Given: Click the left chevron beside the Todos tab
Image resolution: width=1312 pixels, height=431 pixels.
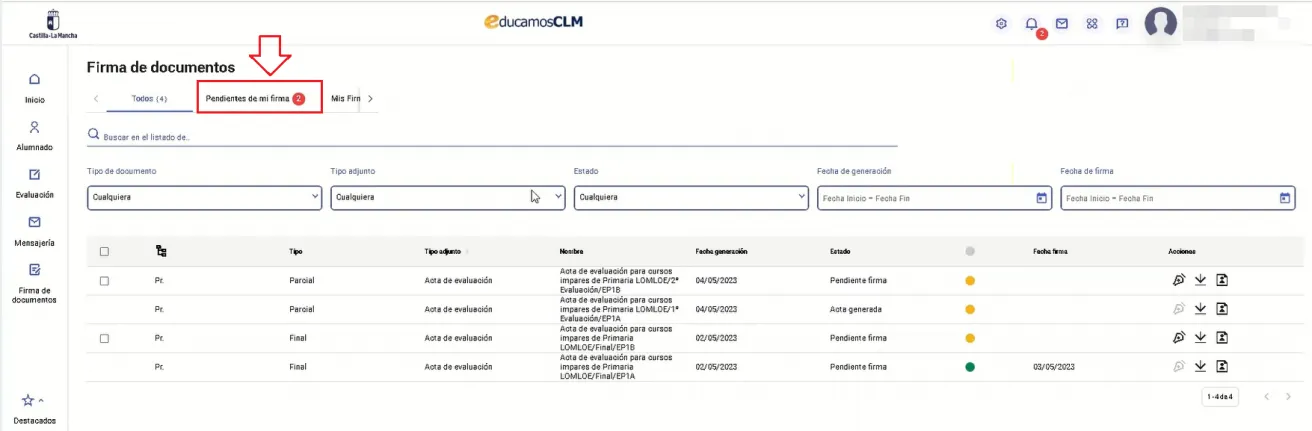Looking at the screenshot, I should tap(95, 99).
